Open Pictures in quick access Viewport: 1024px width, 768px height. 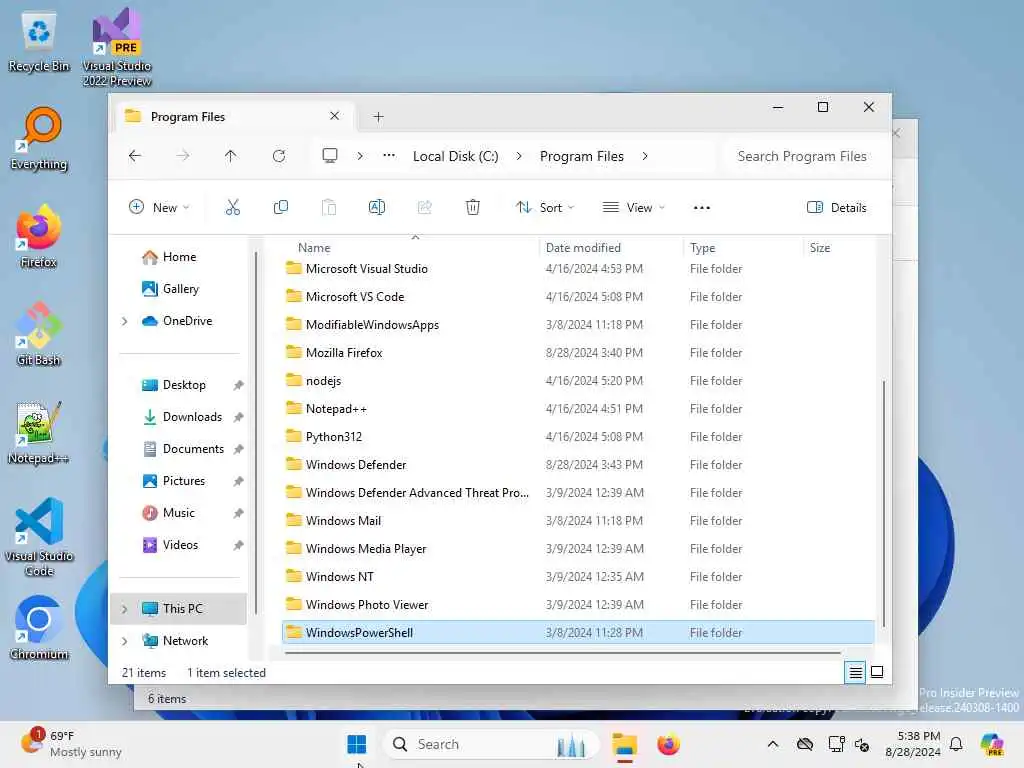184,481
